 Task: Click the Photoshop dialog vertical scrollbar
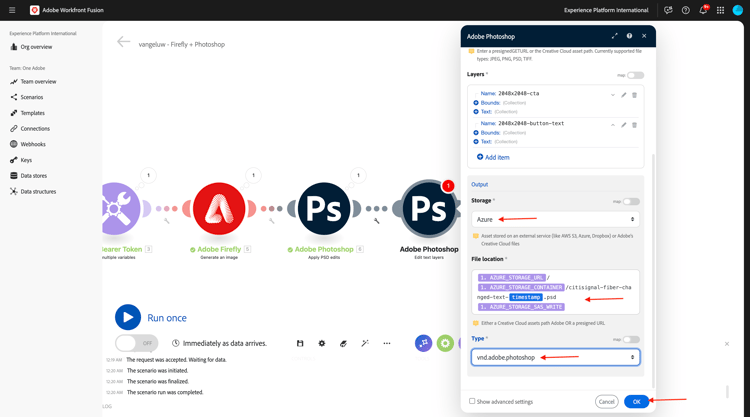(x=653, y=270)
